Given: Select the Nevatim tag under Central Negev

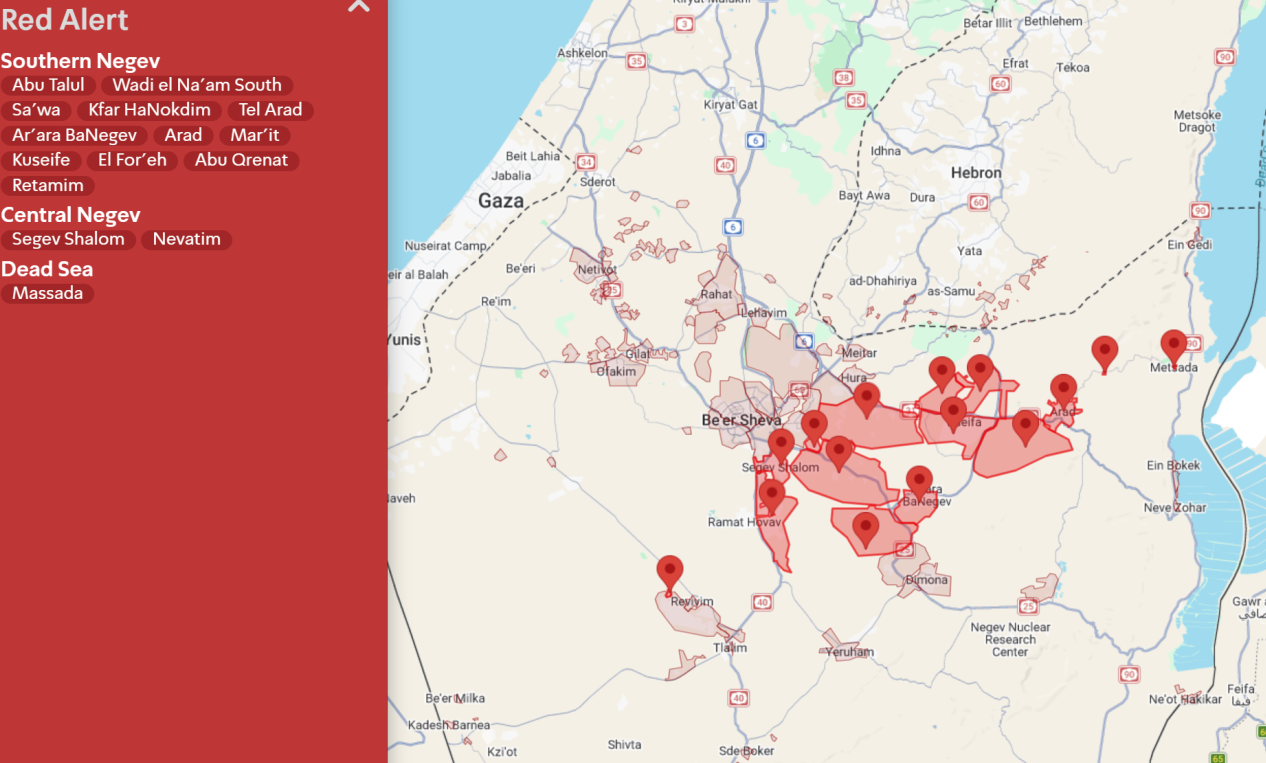Looking at the screenshot, I should (x=186, y=239).
